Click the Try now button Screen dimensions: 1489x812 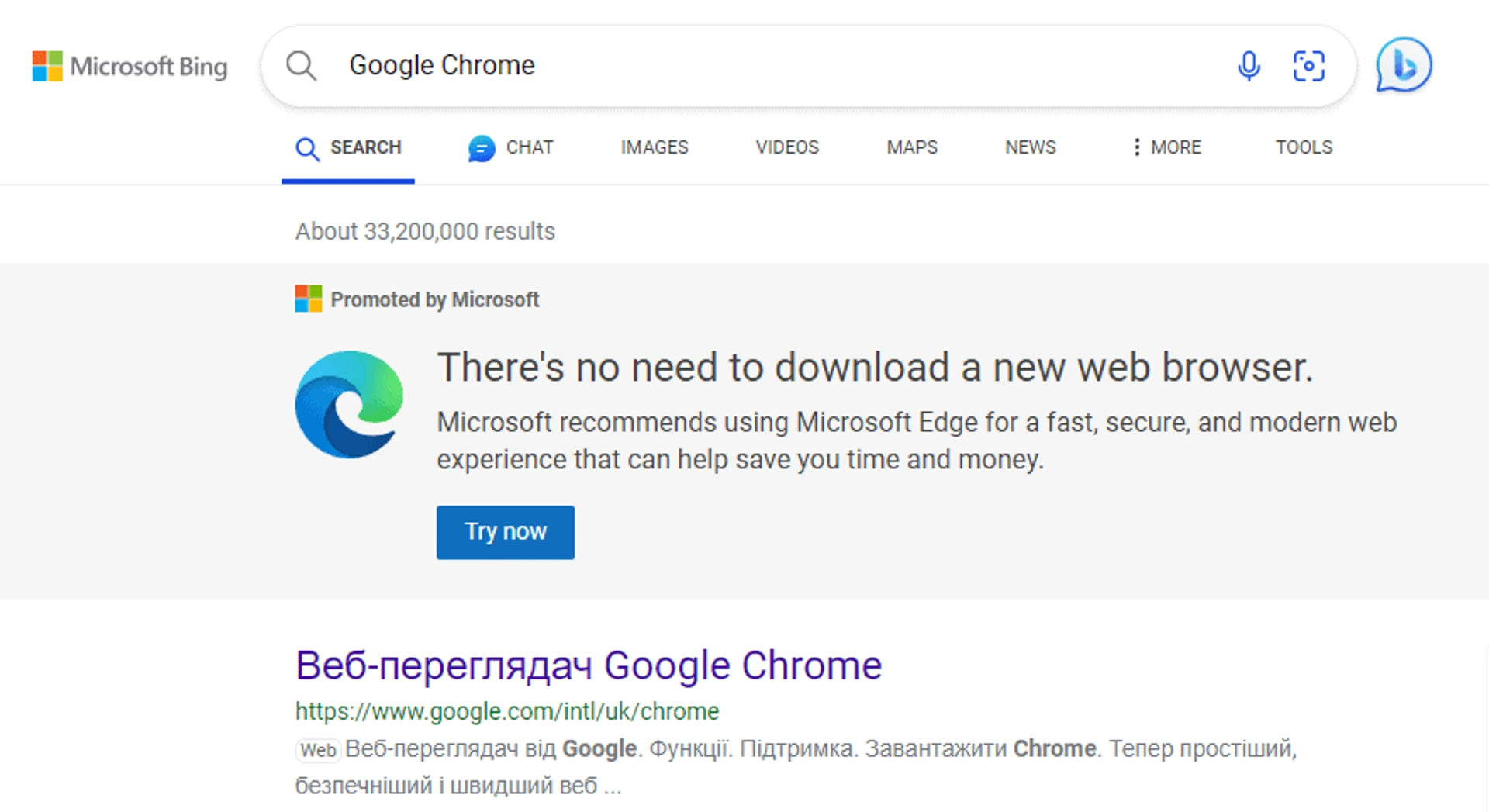coord(506,532)
